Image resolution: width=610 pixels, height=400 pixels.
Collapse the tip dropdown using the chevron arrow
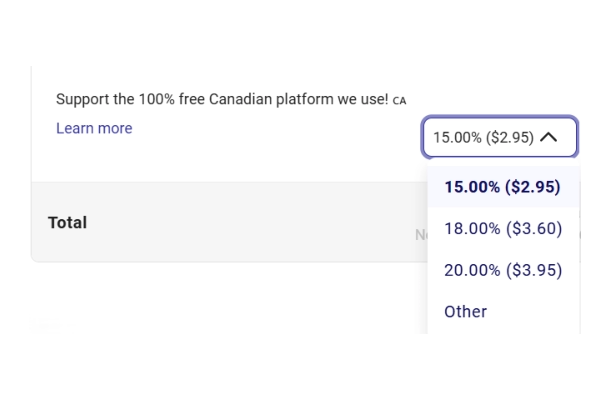point(548,138)
